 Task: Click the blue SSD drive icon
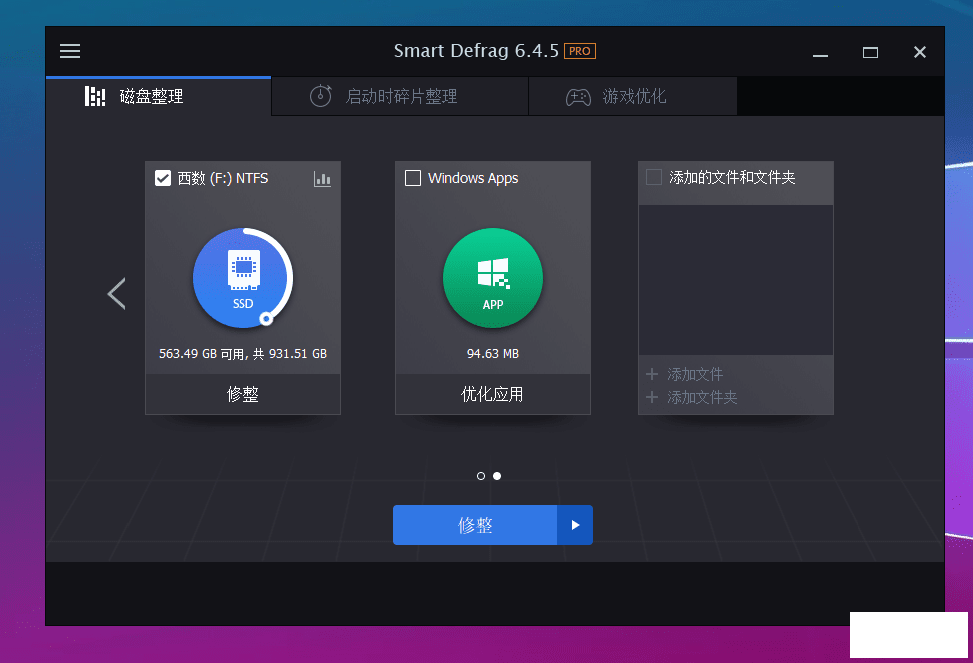pos(243,278)
